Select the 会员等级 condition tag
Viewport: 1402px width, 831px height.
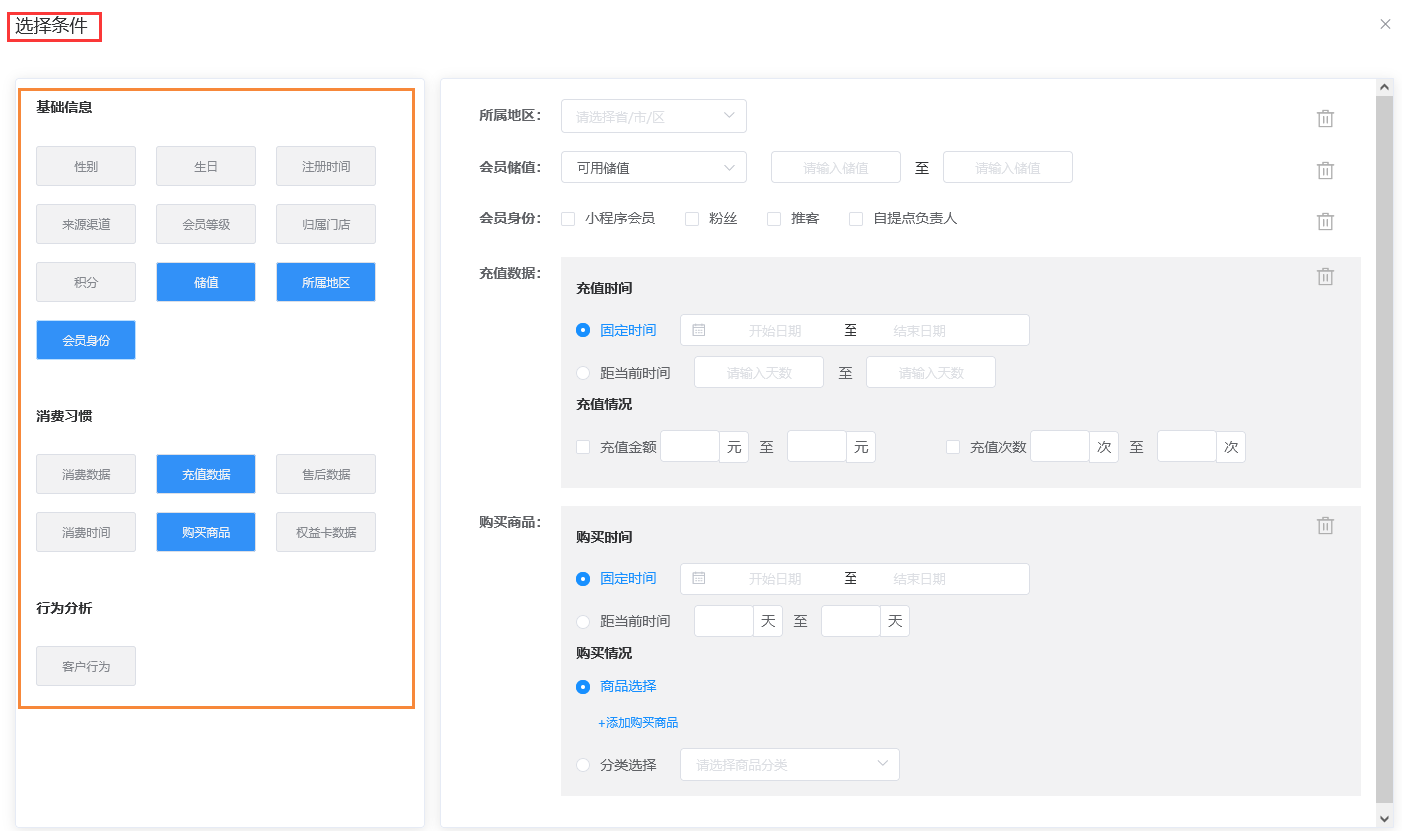tap(206, 224)
